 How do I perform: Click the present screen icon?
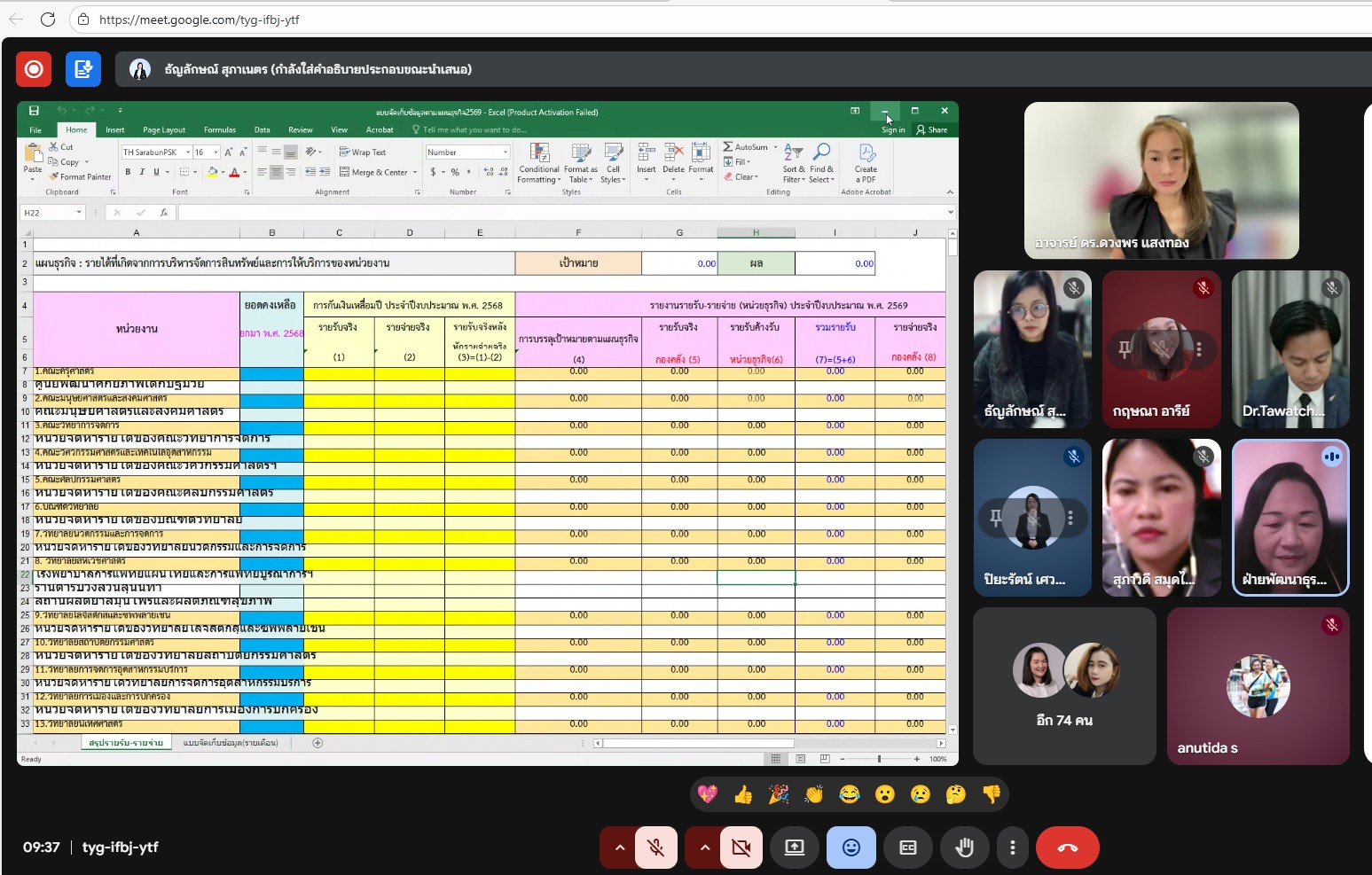pos(794,848)
